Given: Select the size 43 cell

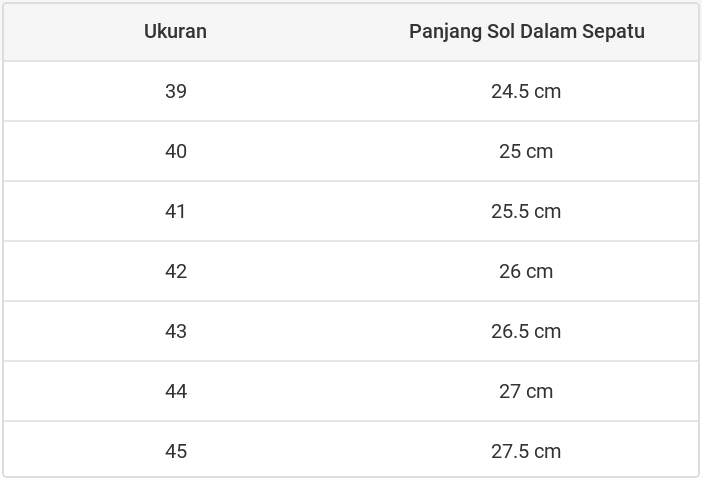Looking at the screenshot, I should tap(176, 331).
